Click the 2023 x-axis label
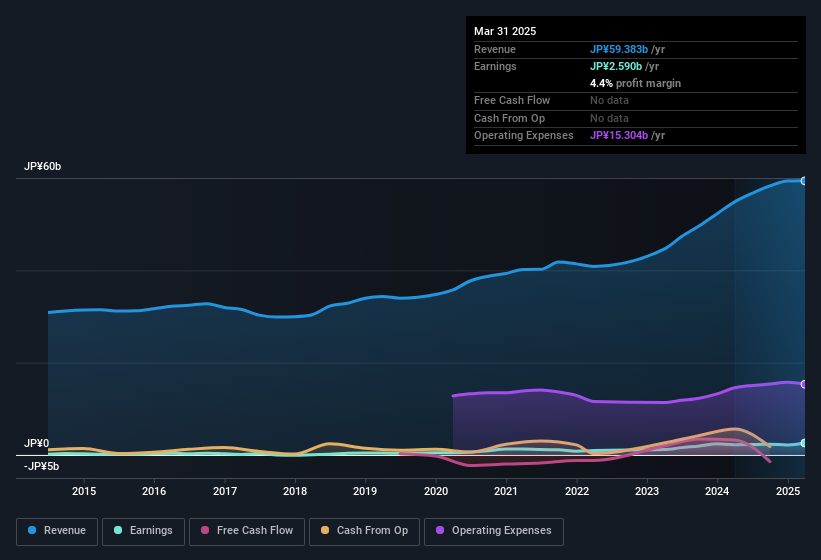Viewport: 821px width, 560px height. (647, 491)
